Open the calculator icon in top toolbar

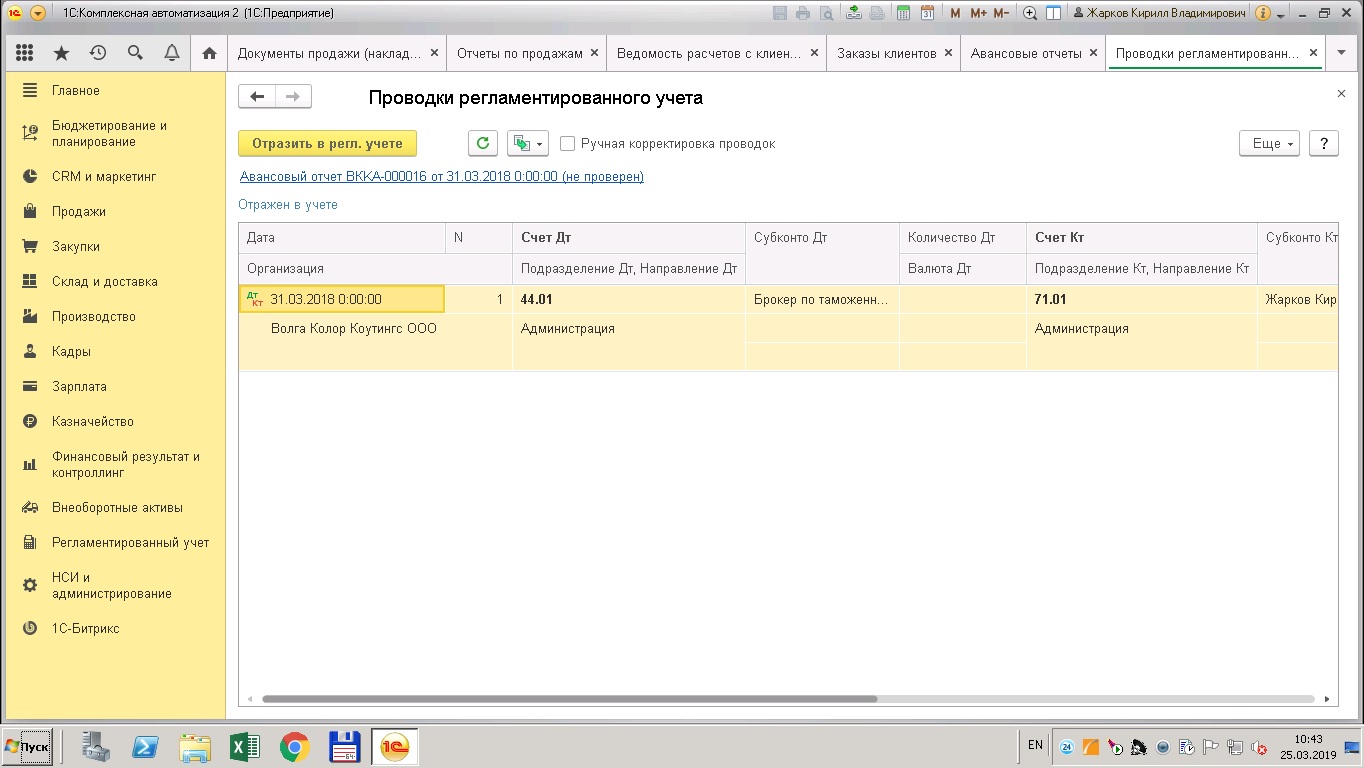[x=904, y=13]
